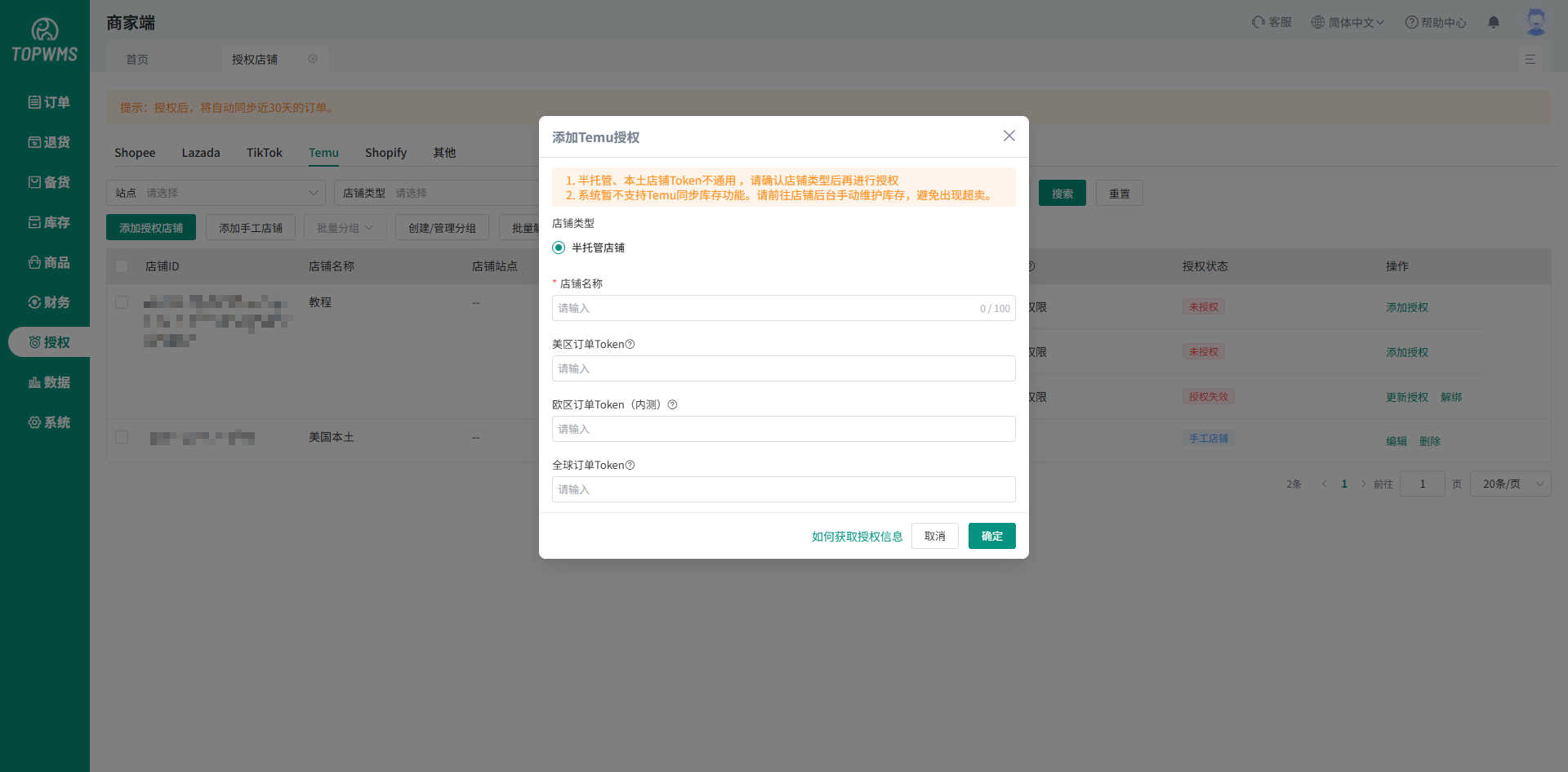Image resolution: width=1568 pixels, height=772 pixels.
Task: Switch to the Temu tab
Action: (323, 153)
